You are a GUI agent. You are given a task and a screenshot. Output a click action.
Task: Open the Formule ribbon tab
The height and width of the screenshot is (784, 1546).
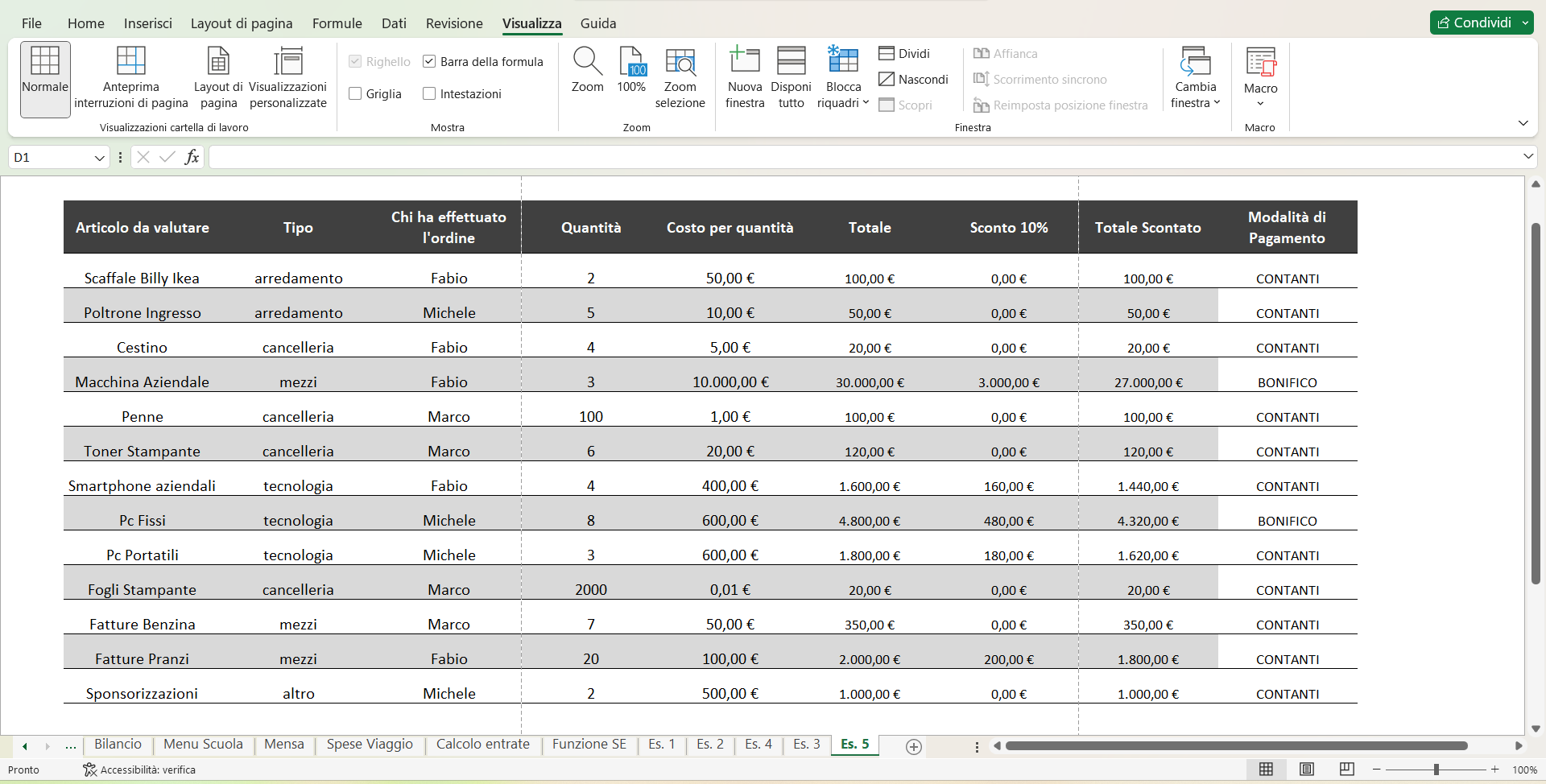point(337,23)
